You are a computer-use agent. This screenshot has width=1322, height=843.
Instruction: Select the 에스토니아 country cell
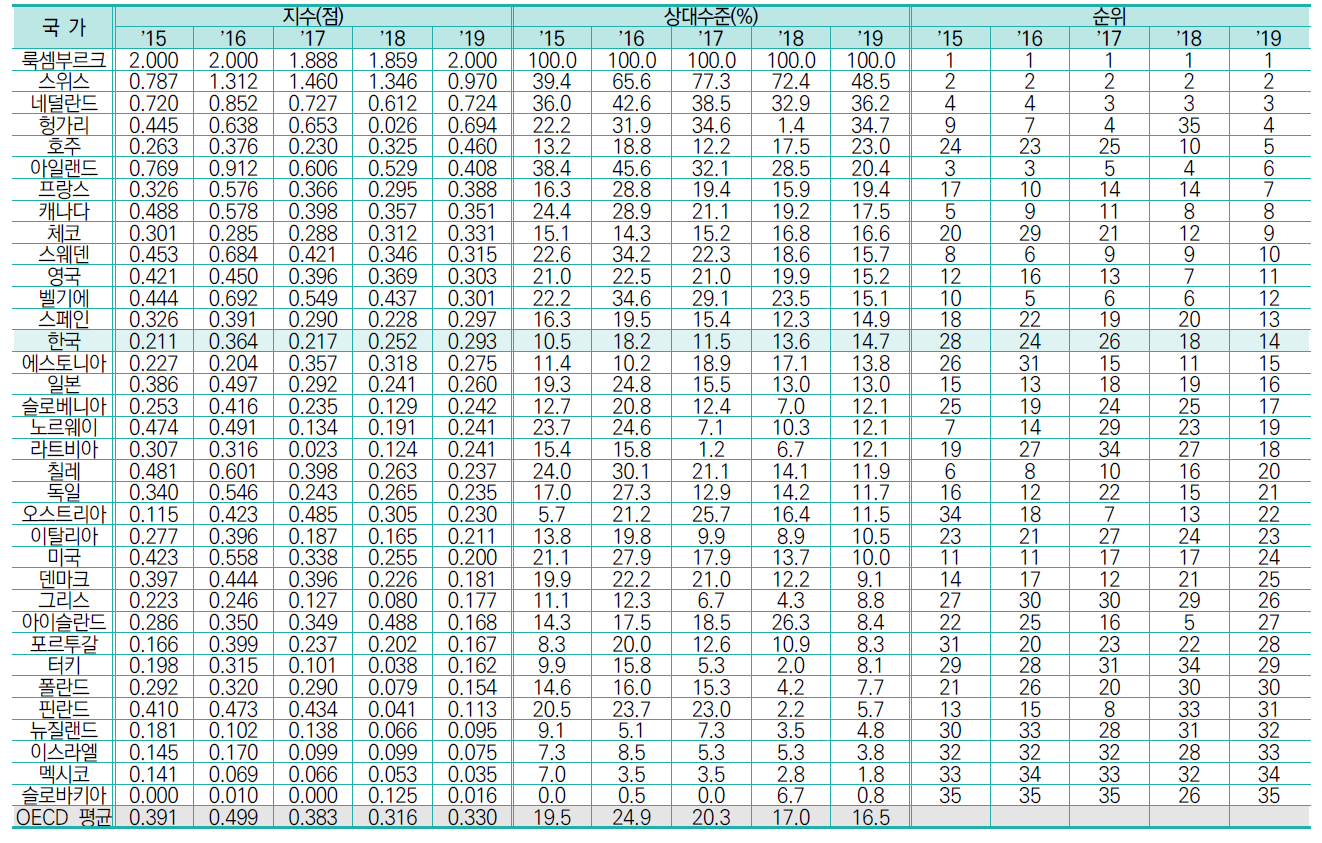62,364
